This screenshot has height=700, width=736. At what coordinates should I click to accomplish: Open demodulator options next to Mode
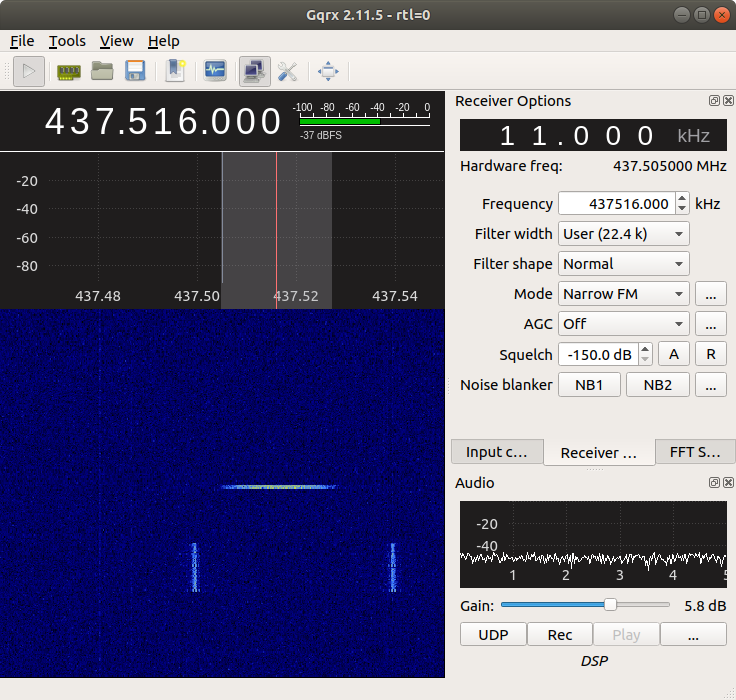(x=711, y=294)
